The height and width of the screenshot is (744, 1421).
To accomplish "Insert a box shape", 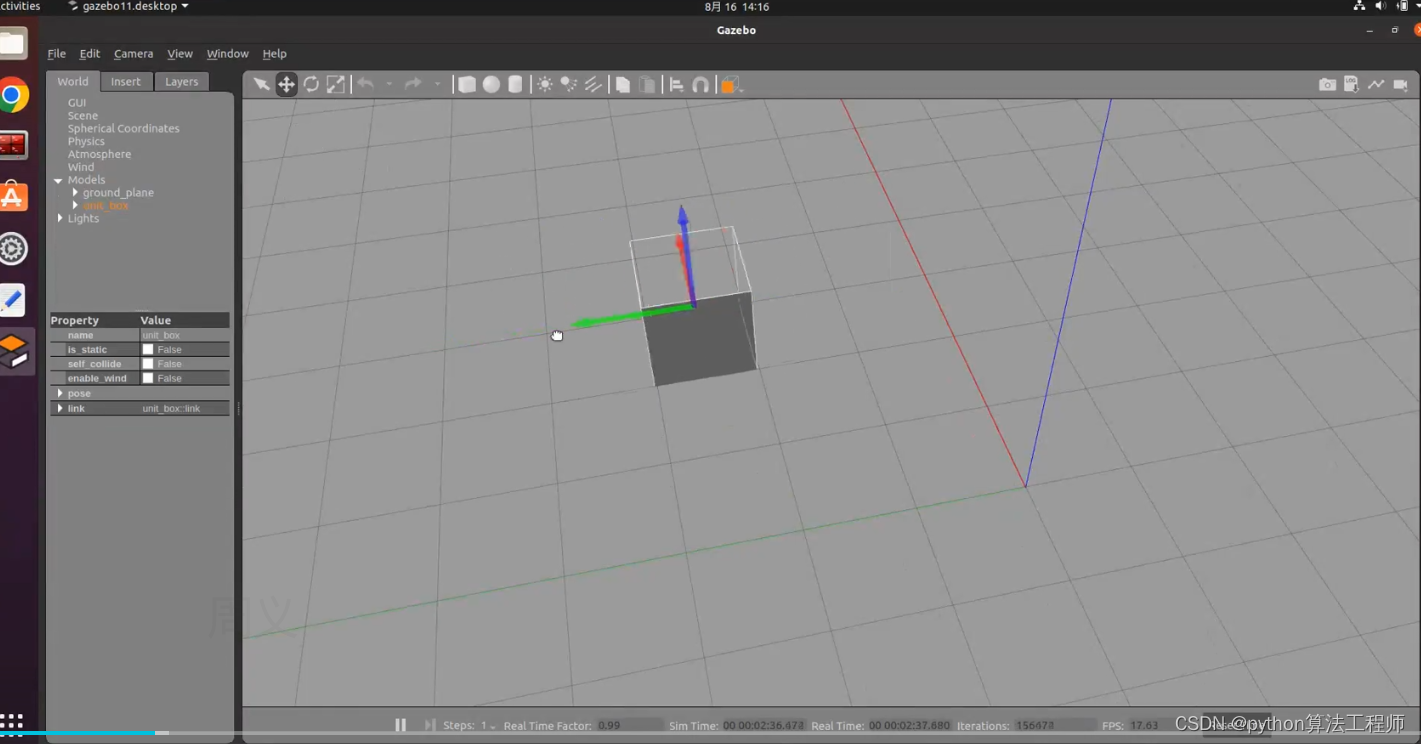I will pyautogui.click(x=467, y=85).
